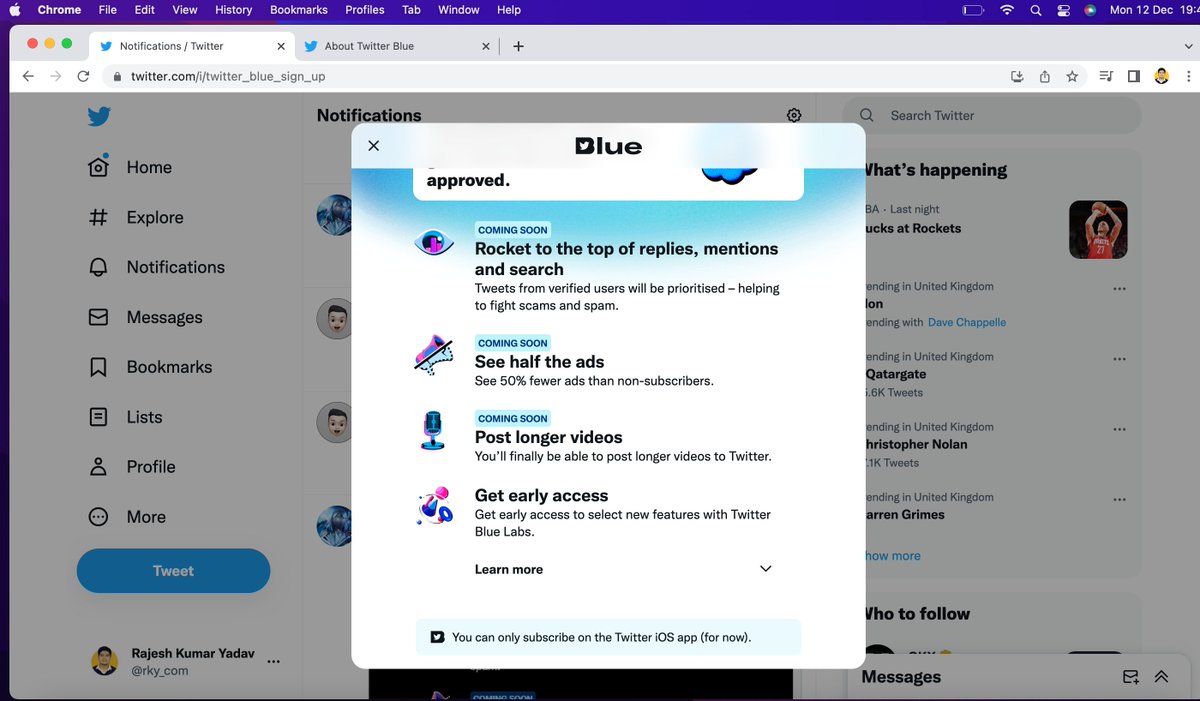This screenshot has height=701, width=1200.
Task: Expand the Messages drawer
Action: coord(1161,677)
